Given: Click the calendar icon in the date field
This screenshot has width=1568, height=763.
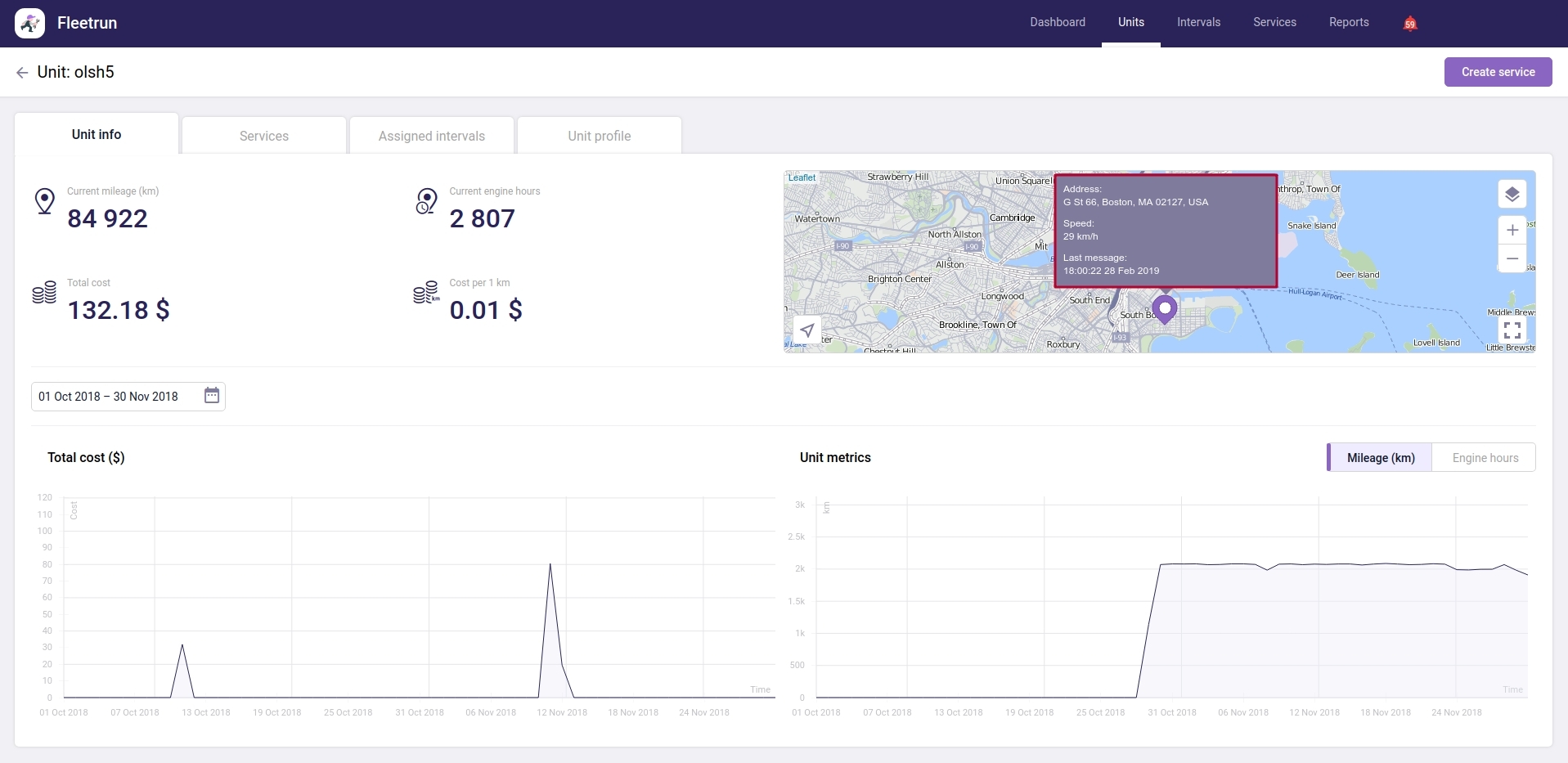Looking at the screenshot, I should click(212, 396).
